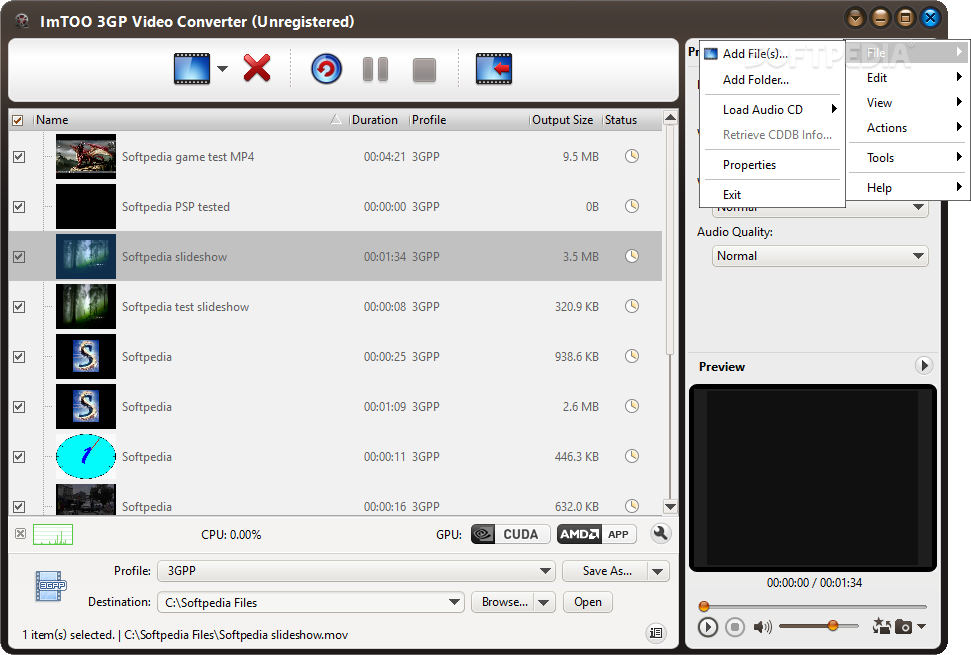The height and width of the screenshot is (655, 971).
Task: Click status clock icon in the 938.6 KB row
Action: pyautogui.click(x=632, y=356)
